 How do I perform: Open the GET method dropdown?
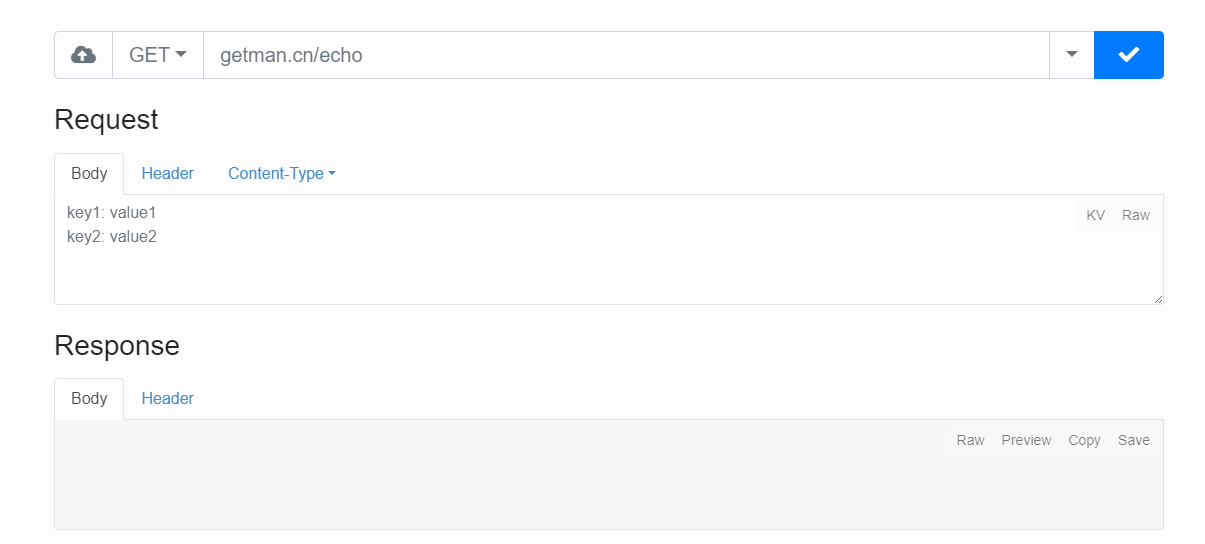tap(158, 55)
